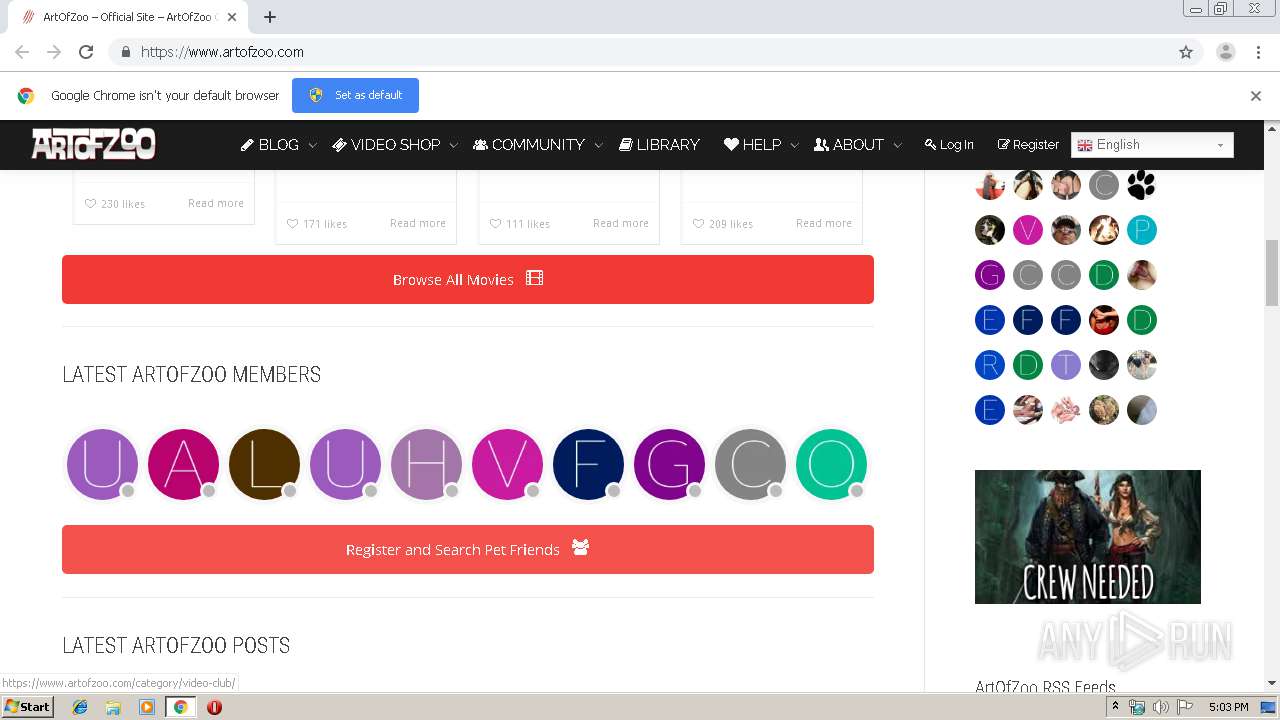This screenshot has width=1280, height=720.
Task: Expand the HELP dropdown chevron
Action: point(794,146)
